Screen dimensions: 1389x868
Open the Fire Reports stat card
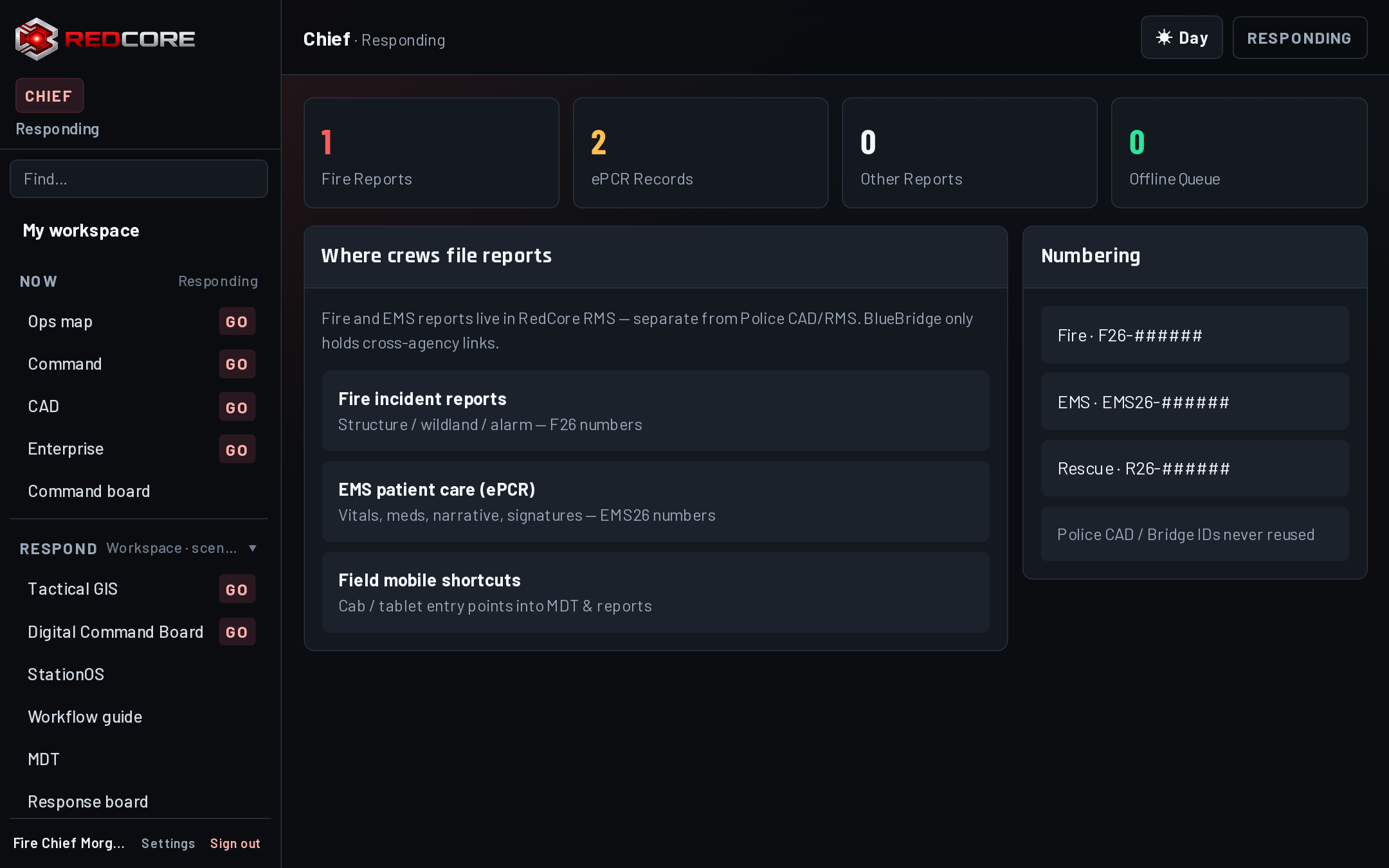(431, 153)
